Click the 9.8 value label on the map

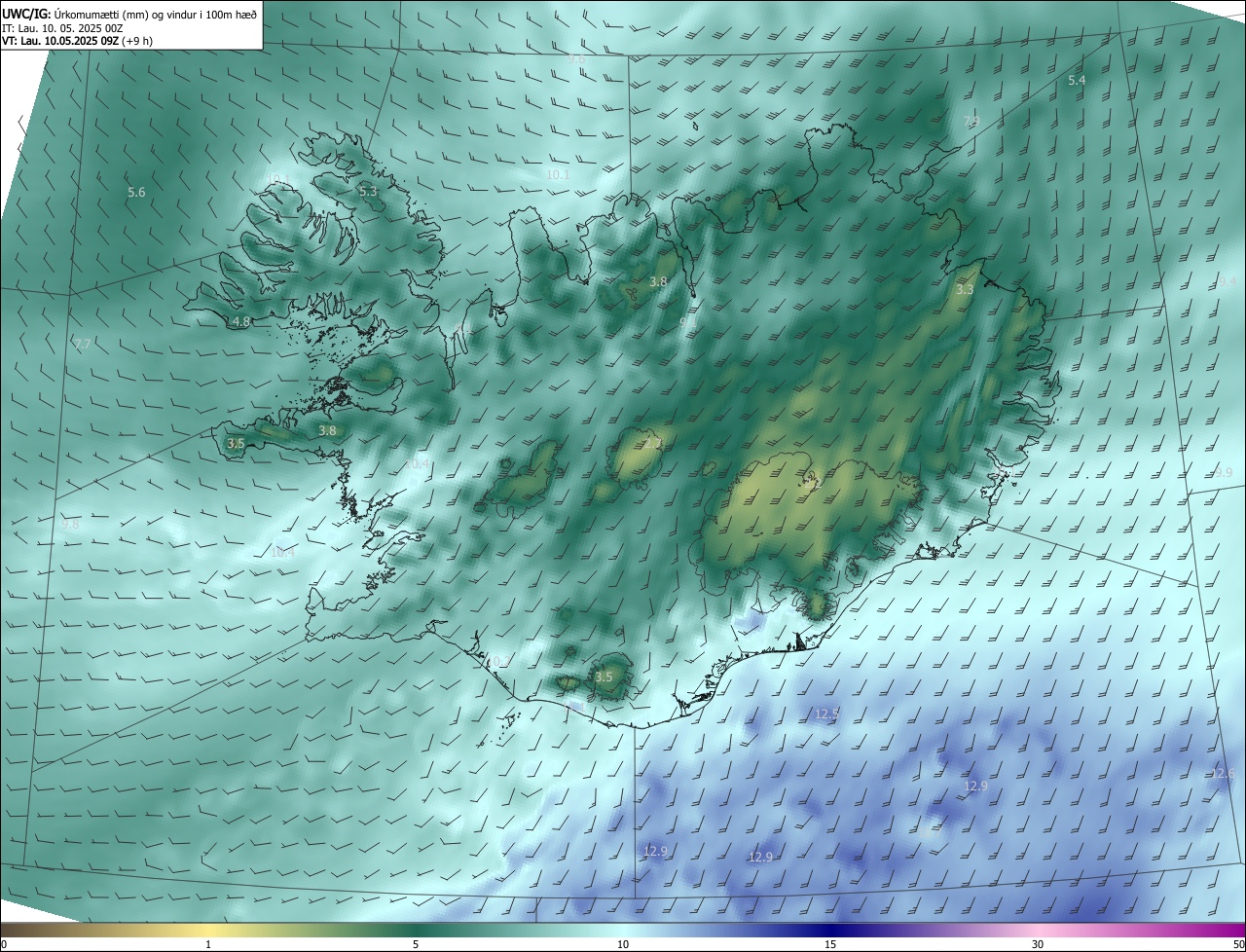tap(70, 524)
